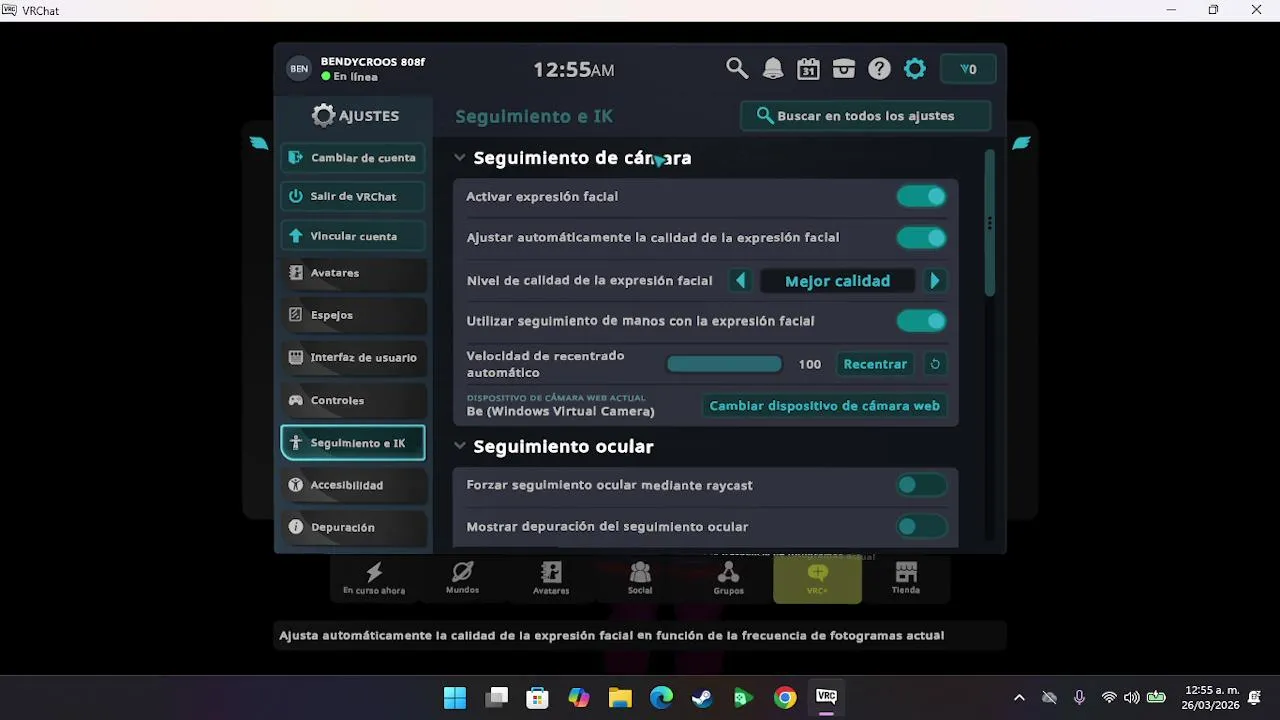Open En curso ahora in bottom dock
The image size is (1280, 720).
click(374, 578)
